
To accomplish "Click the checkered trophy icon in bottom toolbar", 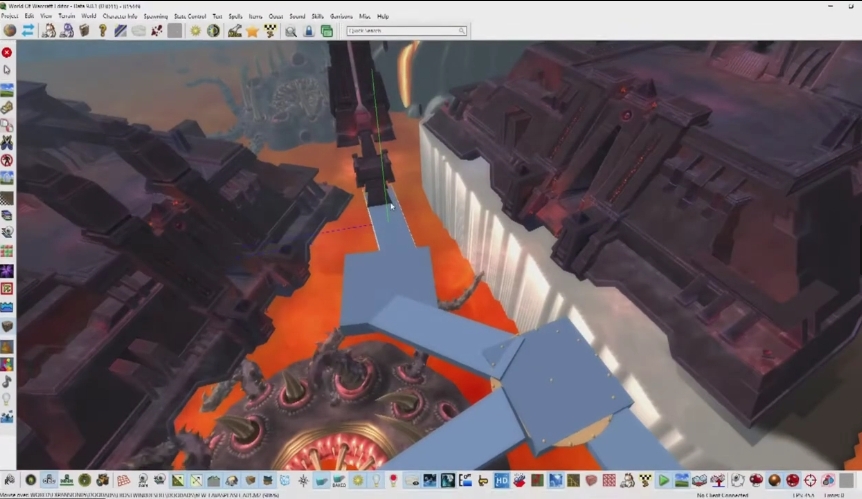I will tap(645, 481).
